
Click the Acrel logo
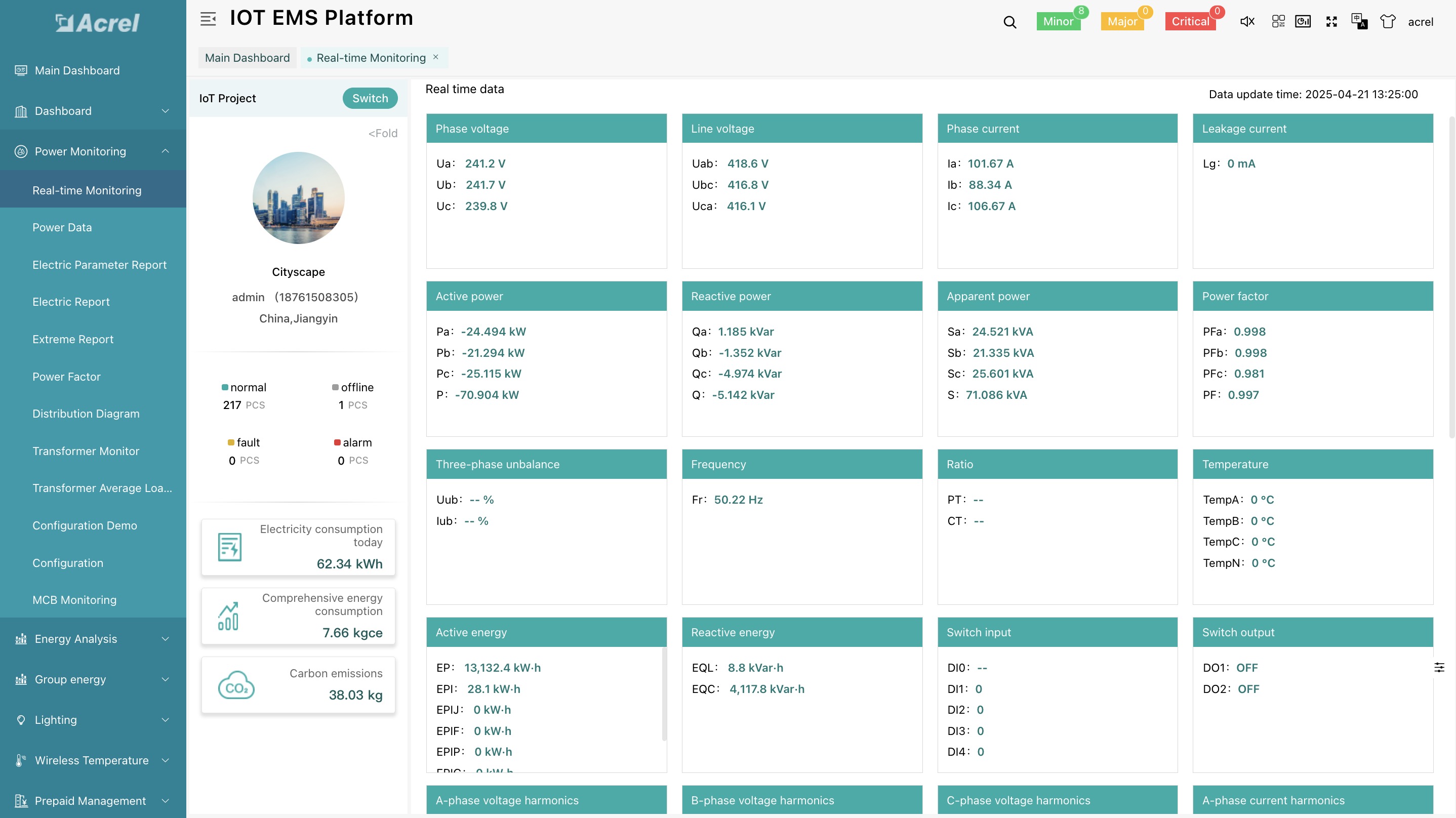[97, 23]
